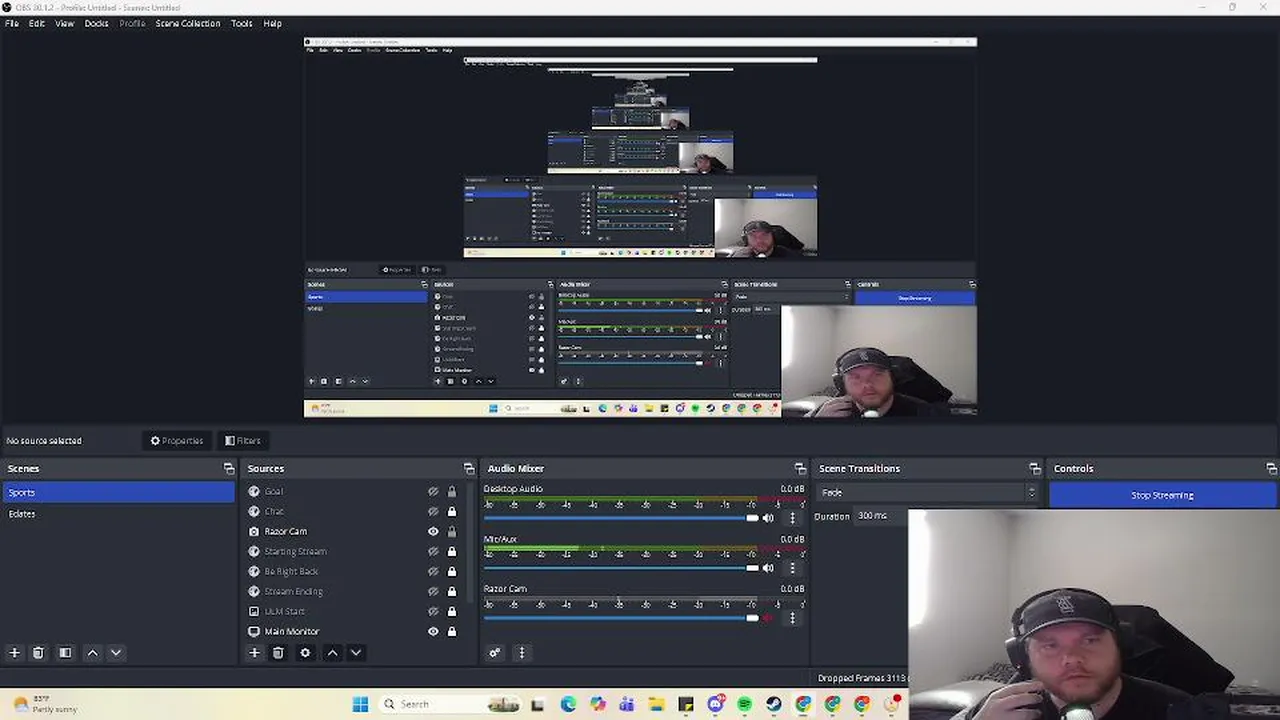This screenshot has width=1280, height=720.
Task: Open Windows Start menu
Action: pos(360,704)
